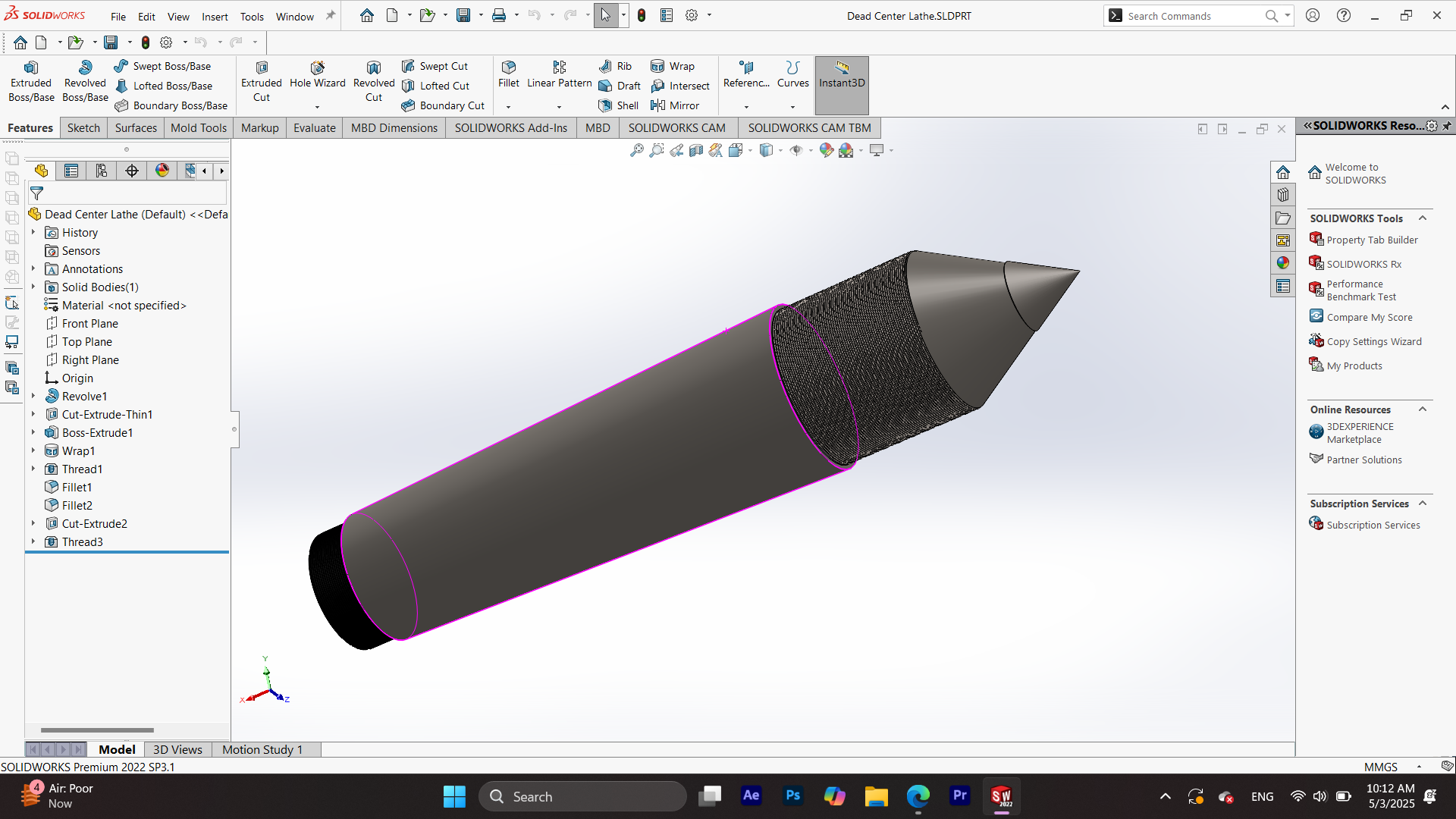Image resolution: width=1456 pixels, height=819 pixels.
Task: Open the Fillet dropdown arrow
Action: [x=509, y=107]
